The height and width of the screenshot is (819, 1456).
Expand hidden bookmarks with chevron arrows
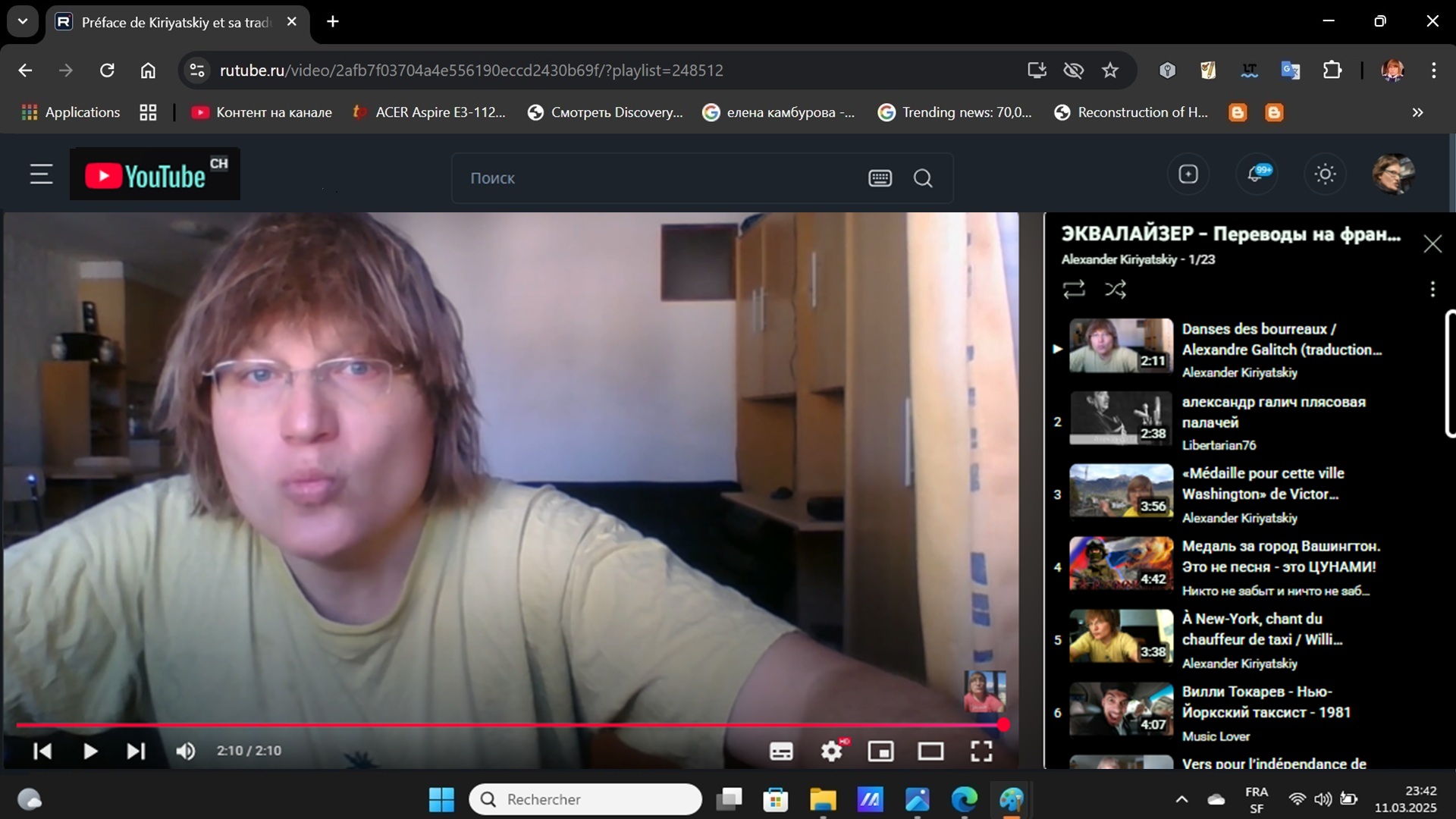point(1417,112)
